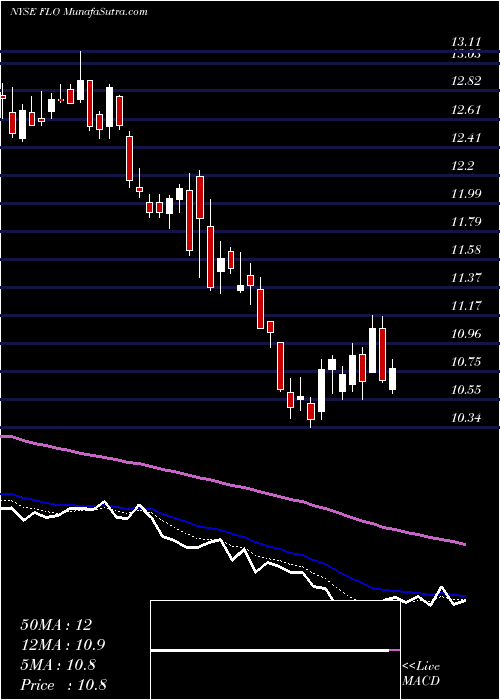
Task: Click the 11.37 price axis label
Action: [466, 278]
